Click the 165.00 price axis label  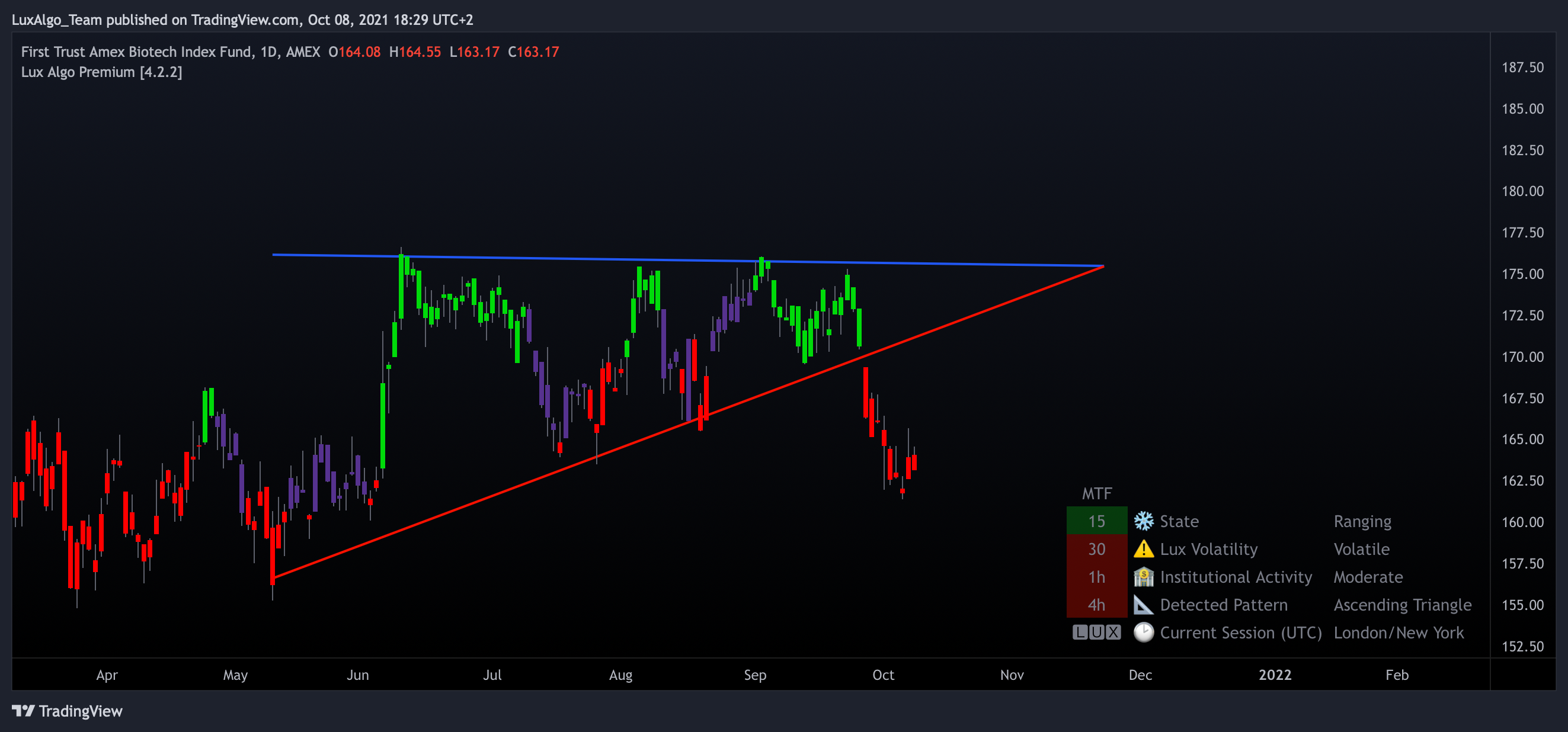click(x=1522, y=439)
